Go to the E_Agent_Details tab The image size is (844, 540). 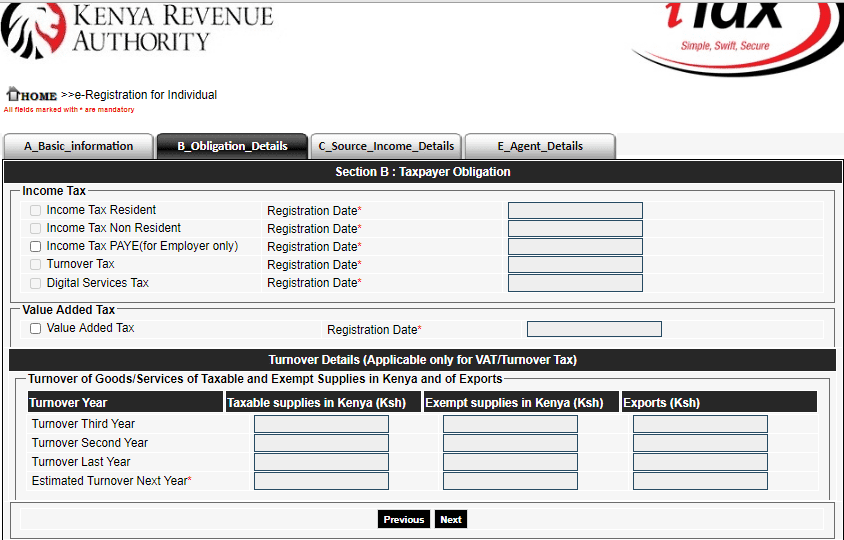click(540, 146)
